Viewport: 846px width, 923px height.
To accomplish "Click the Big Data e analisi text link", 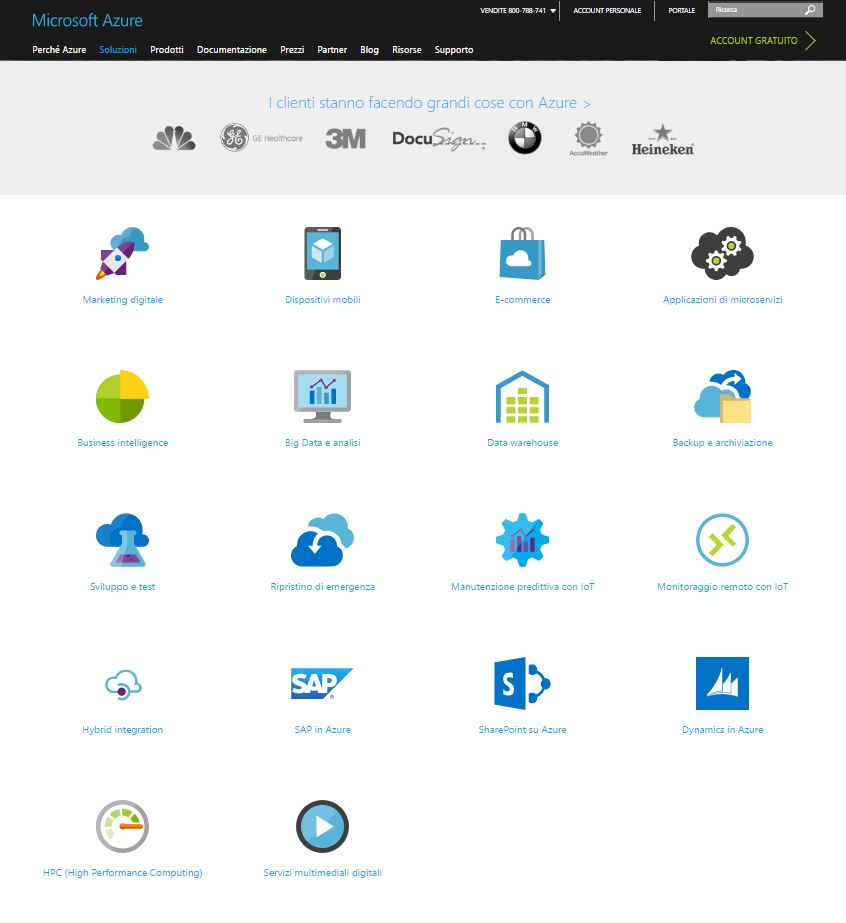I will click(x=323, y=443).
